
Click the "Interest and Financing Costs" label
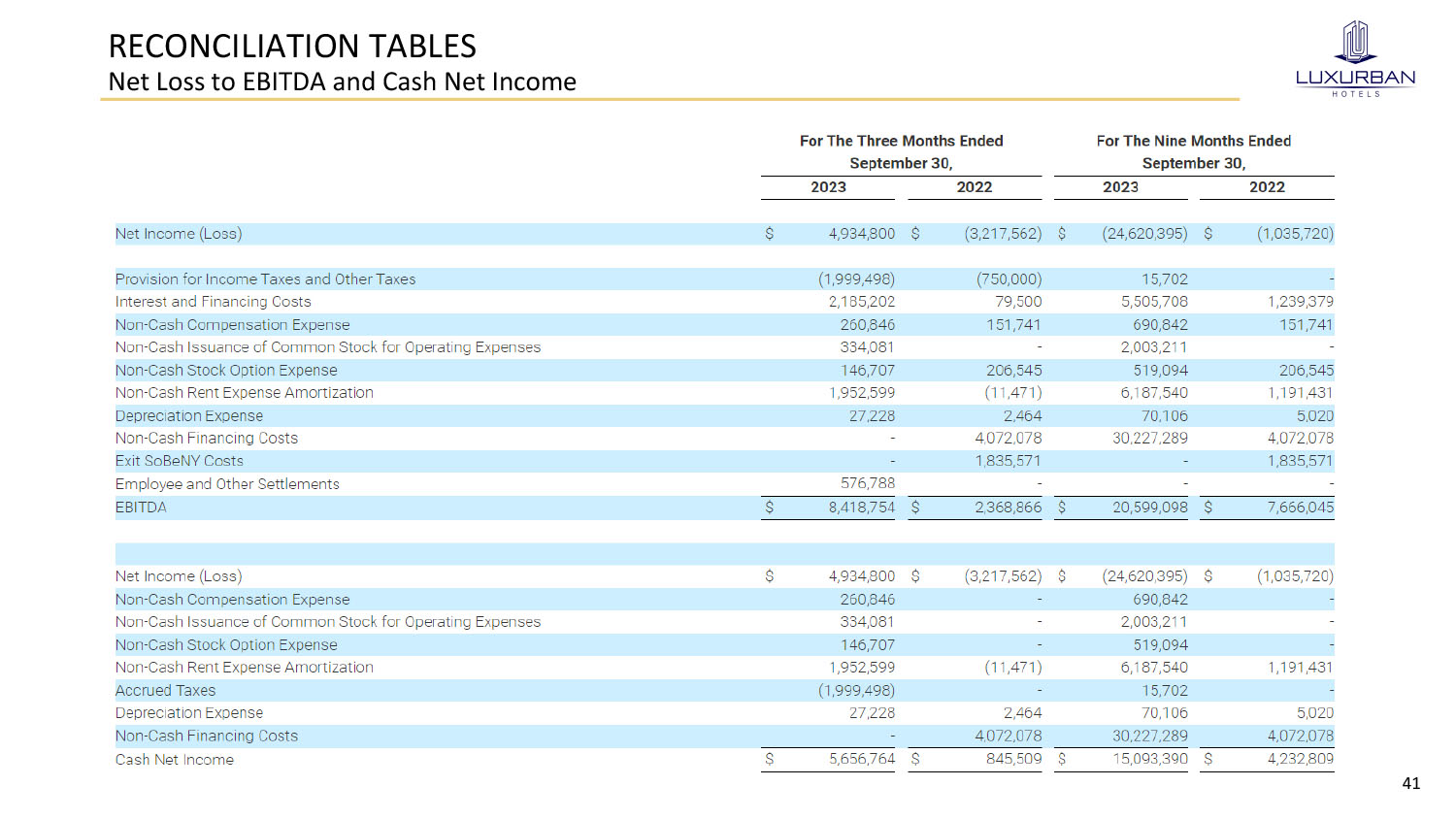pos(213,302)
